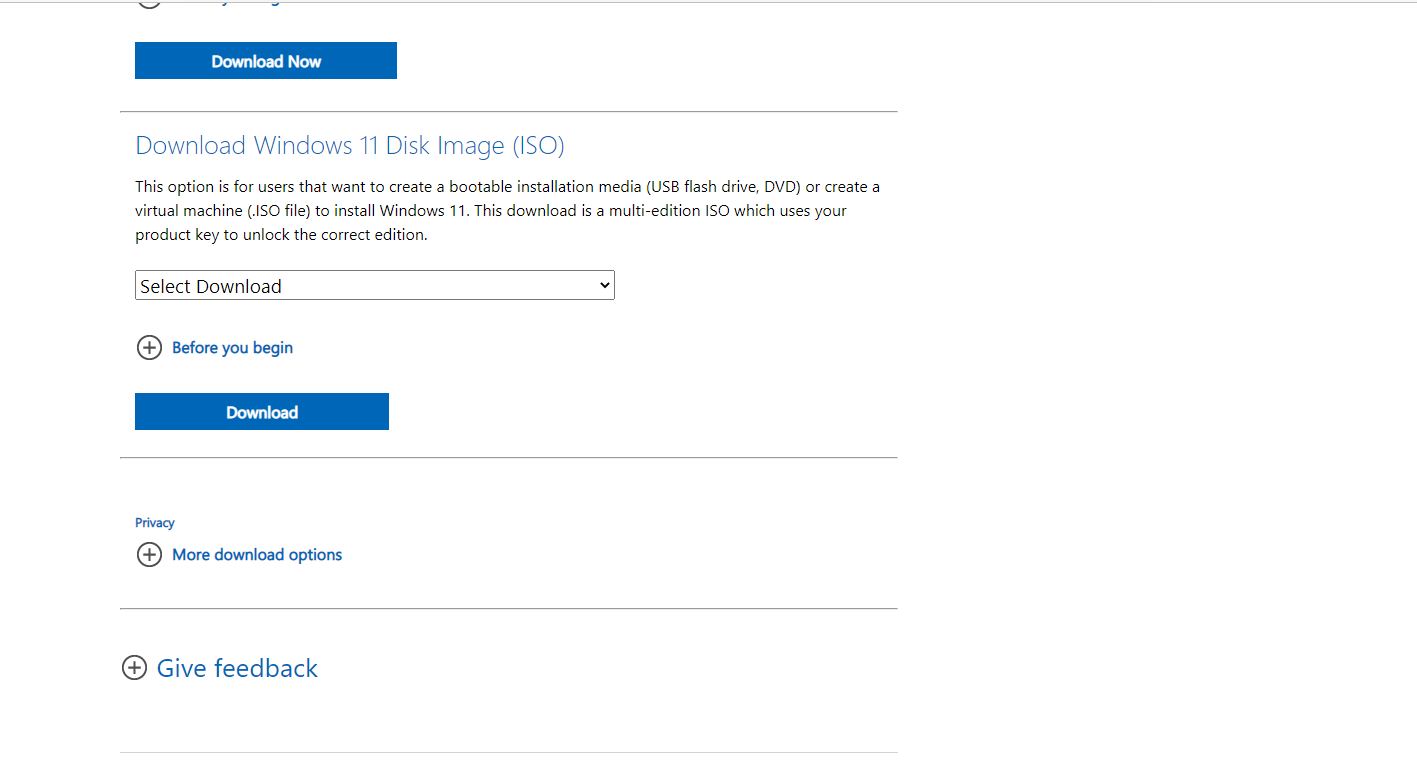The image size is (1417, 779).
Task: Open the Privacy link
Action: [x=155, y=523]
